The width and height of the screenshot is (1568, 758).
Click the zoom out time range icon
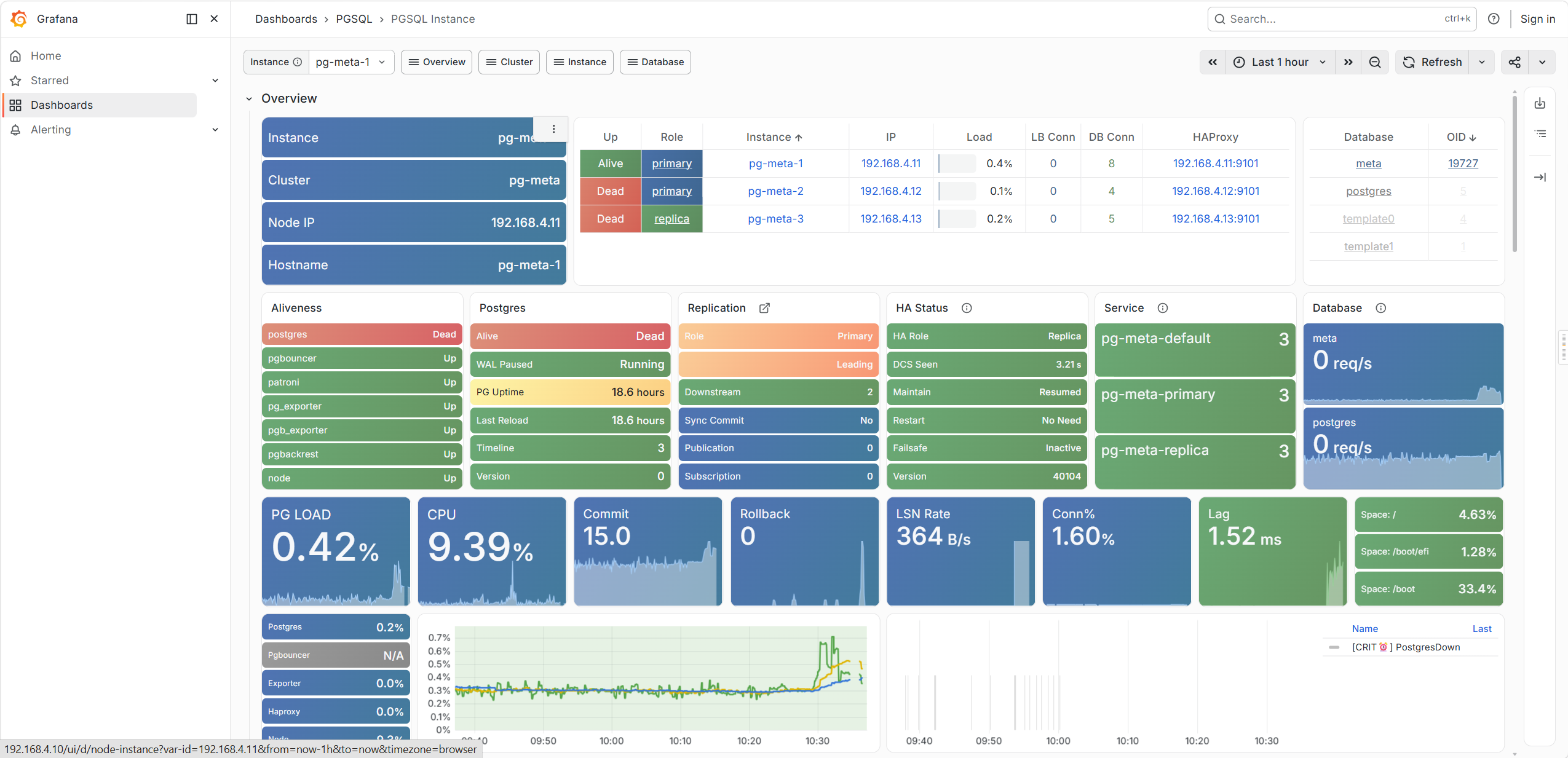1376,62
